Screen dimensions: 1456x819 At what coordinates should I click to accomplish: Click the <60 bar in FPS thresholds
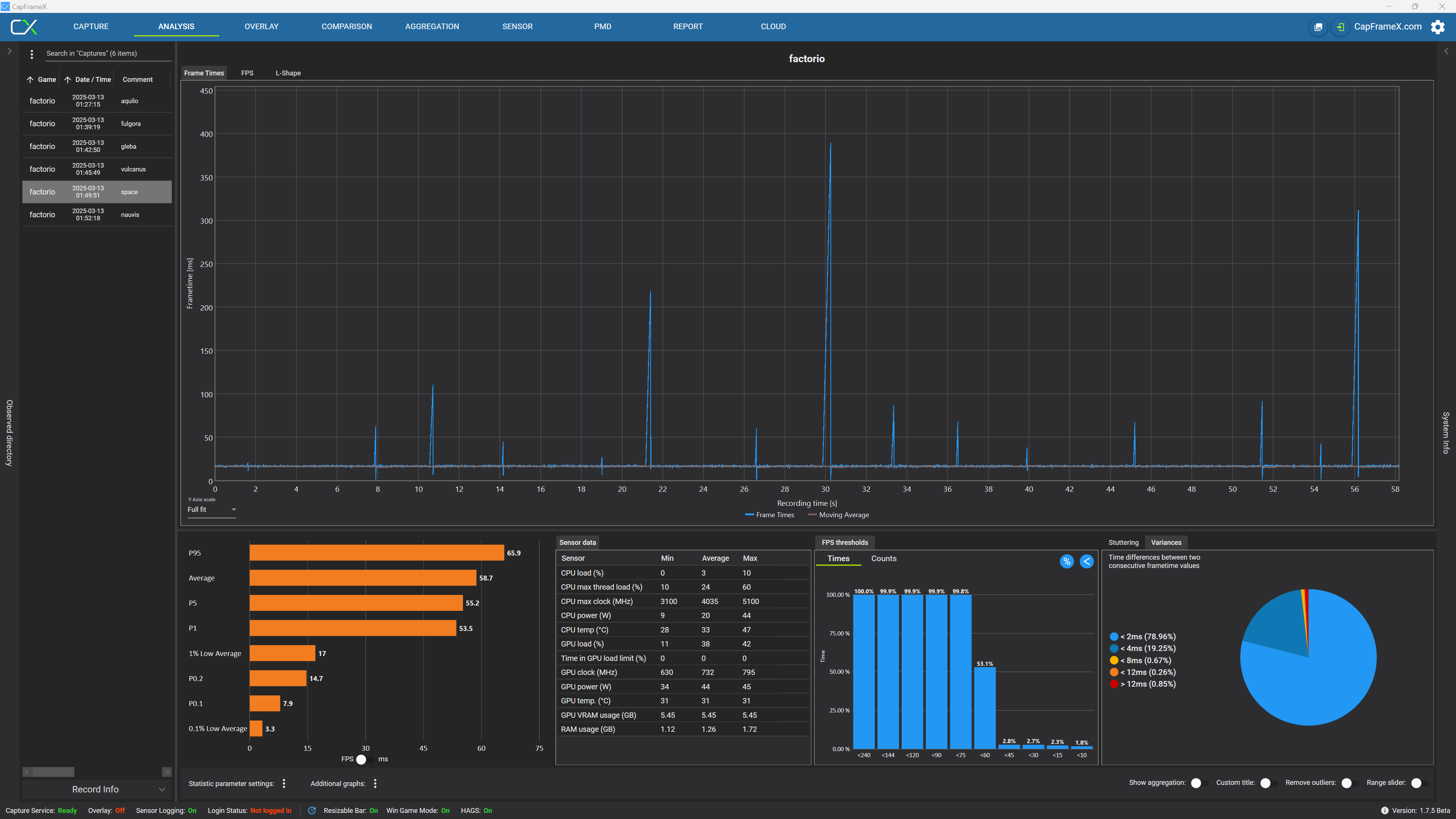[985, 708]
